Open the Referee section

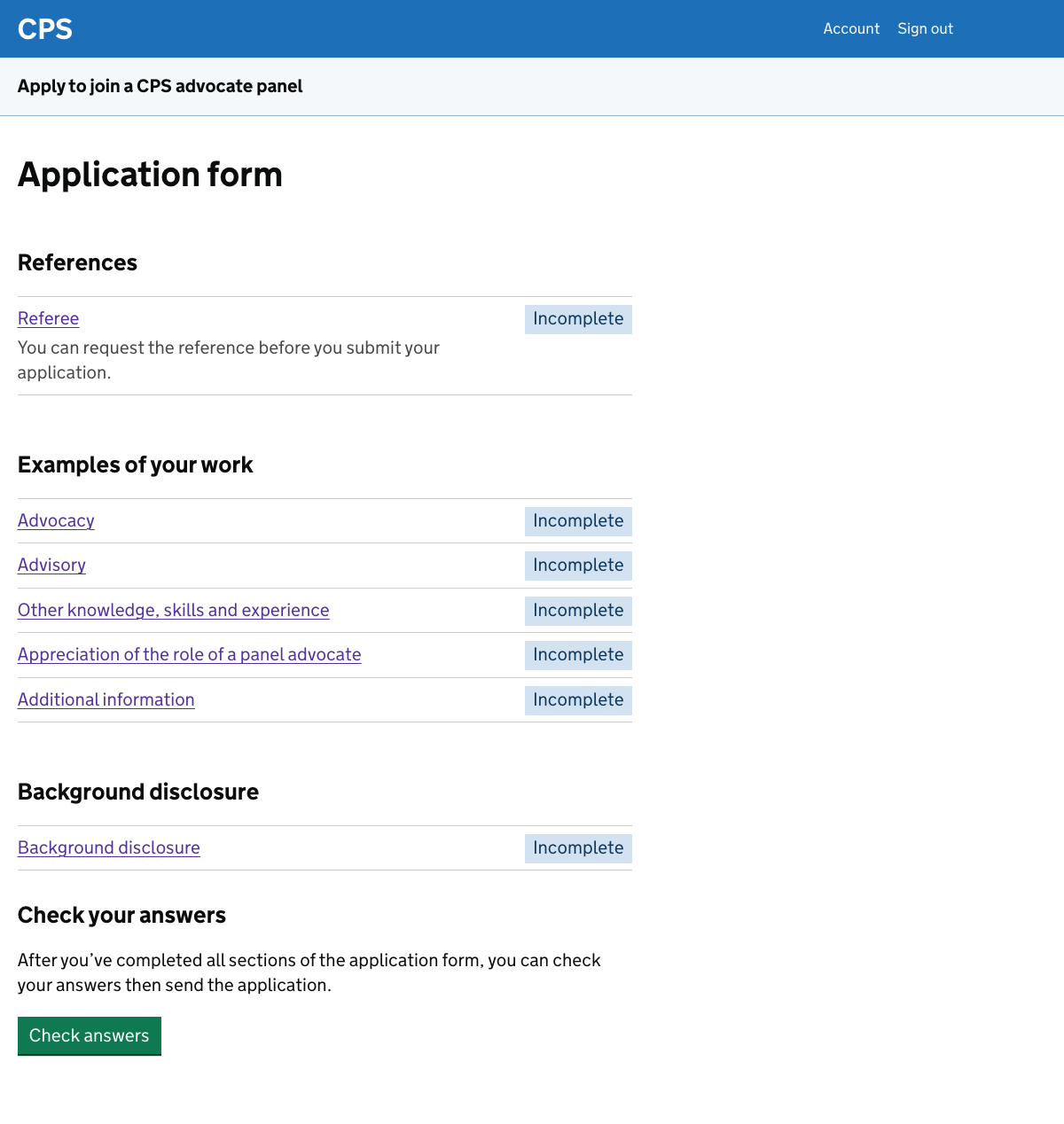click(x=48, y=318)
